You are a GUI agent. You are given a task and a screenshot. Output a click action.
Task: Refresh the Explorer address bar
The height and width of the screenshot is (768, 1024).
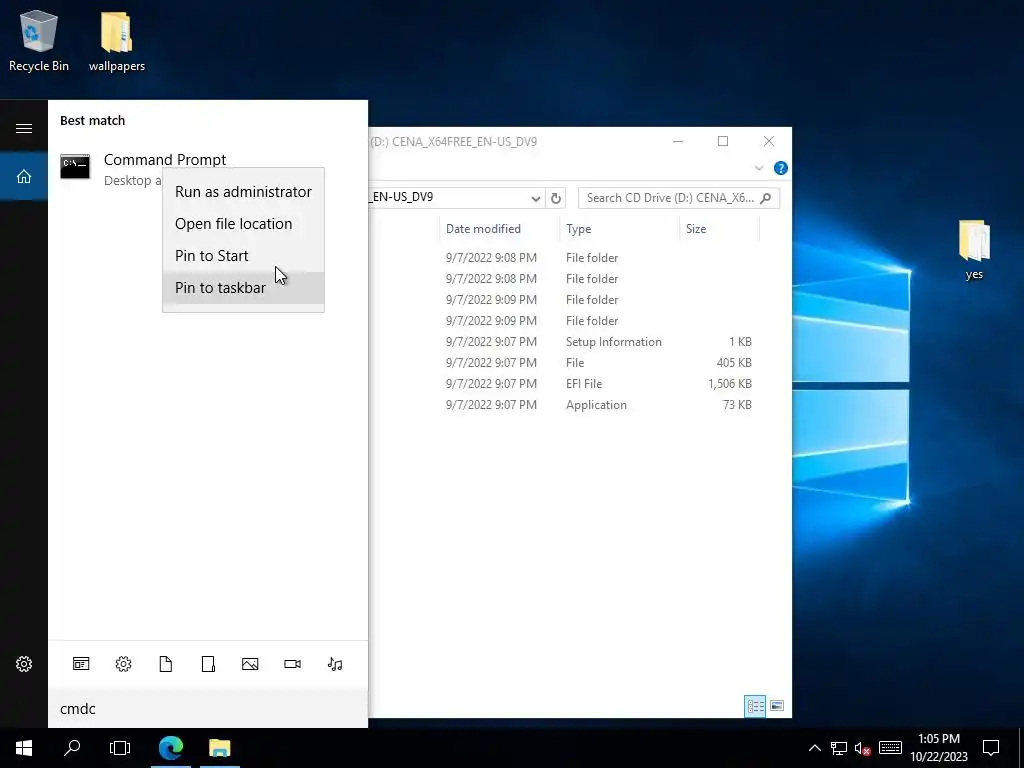tap(556, 198)
